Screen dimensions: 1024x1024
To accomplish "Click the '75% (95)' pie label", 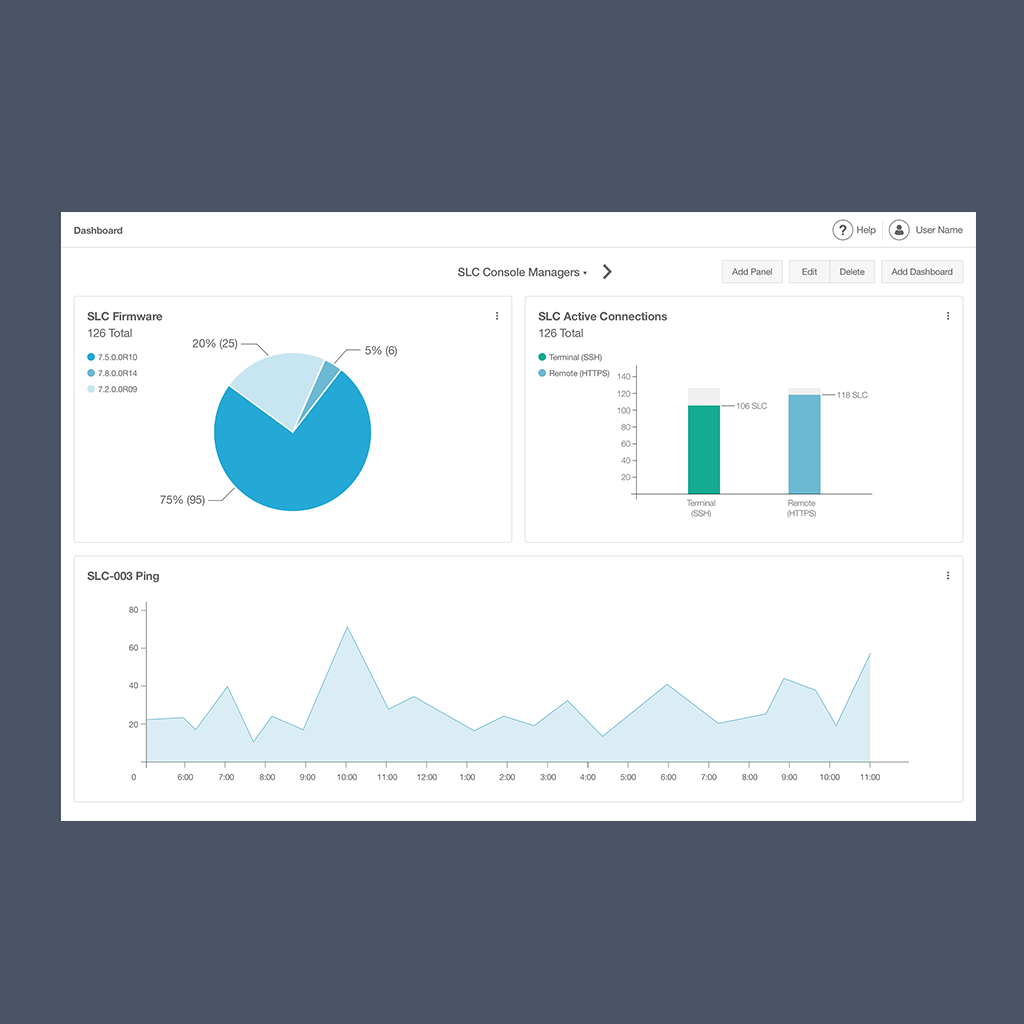I will (x=182, y=500).
